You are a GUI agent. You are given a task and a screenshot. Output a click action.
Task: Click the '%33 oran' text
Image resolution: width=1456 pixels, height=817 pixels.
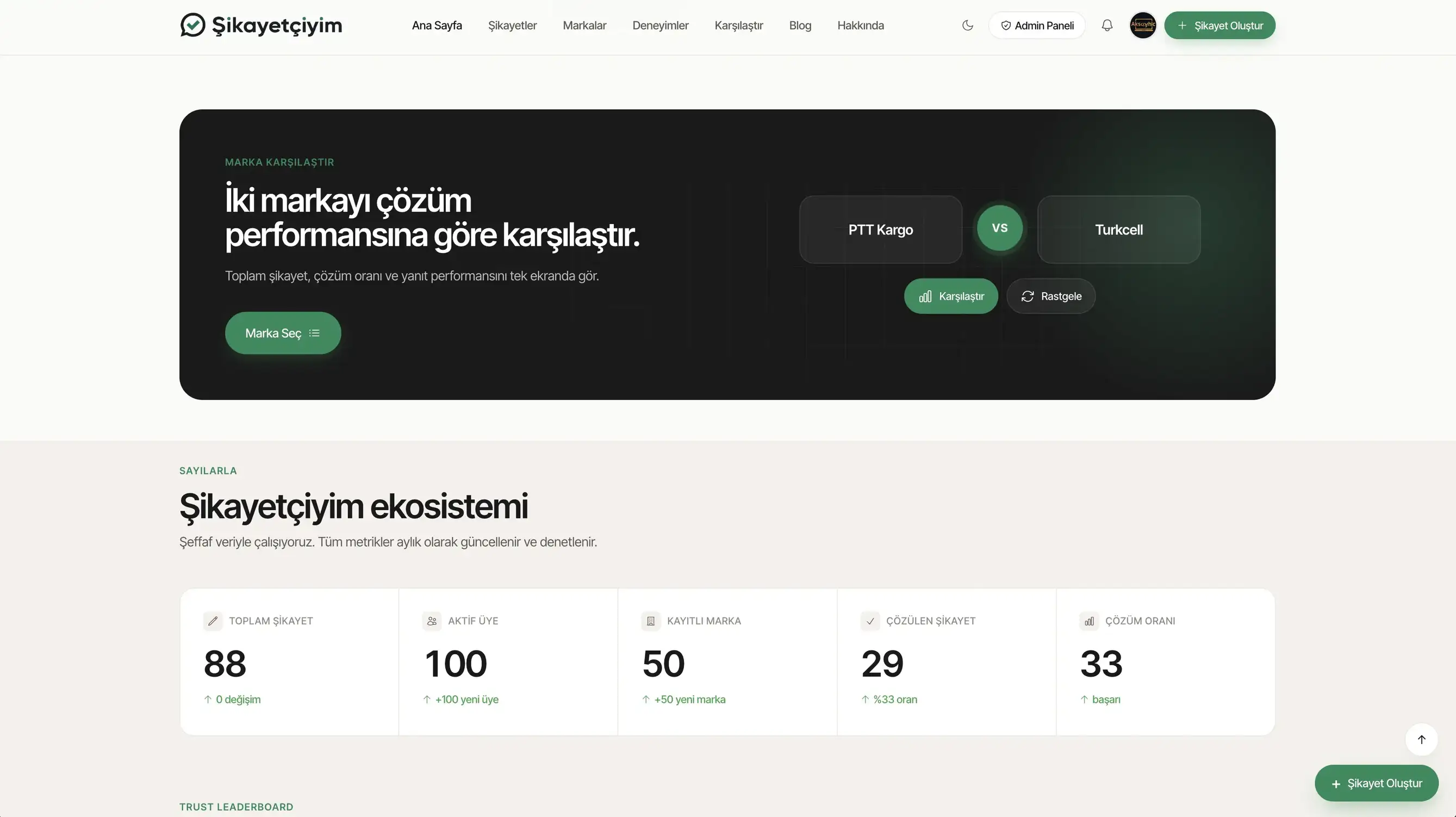point(895,700)
